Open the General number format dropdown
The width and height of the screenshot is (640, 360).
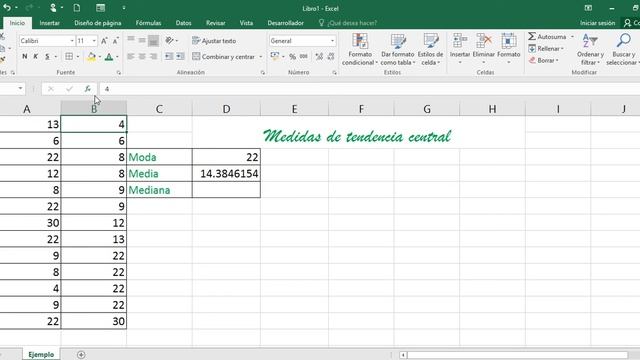click(x=332, y=41)
